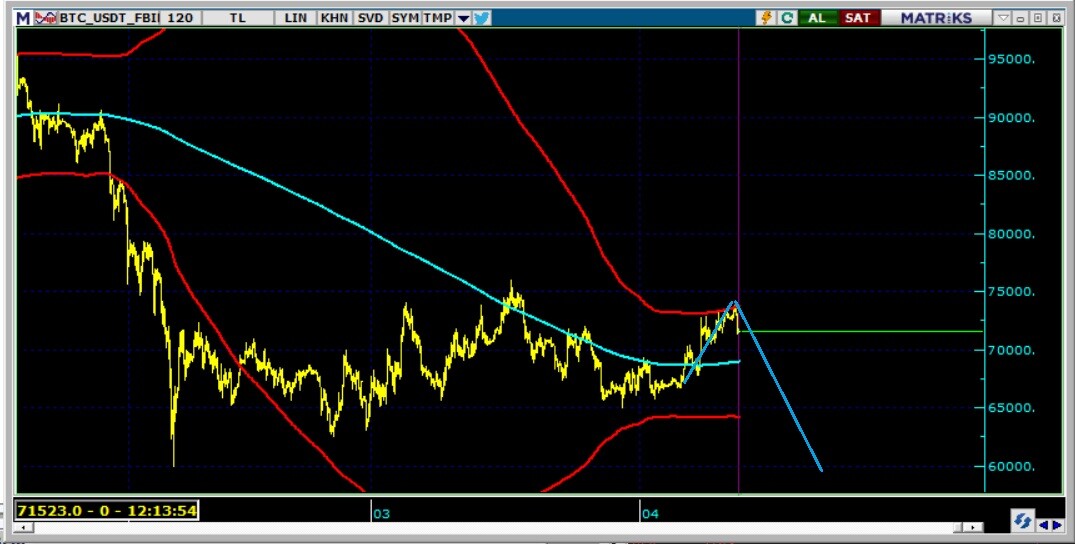Toggle the LIN scale mode
1075x544 pixels.
tap(296, 18)
